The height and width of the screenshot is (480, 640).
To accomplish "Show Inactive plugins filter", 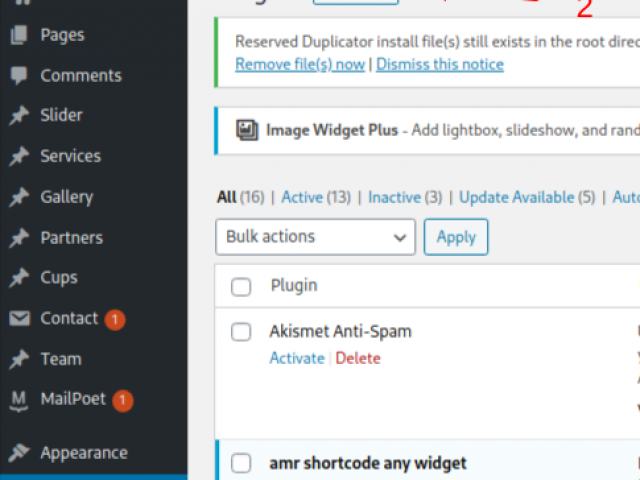I will click(x=394, y=198).
